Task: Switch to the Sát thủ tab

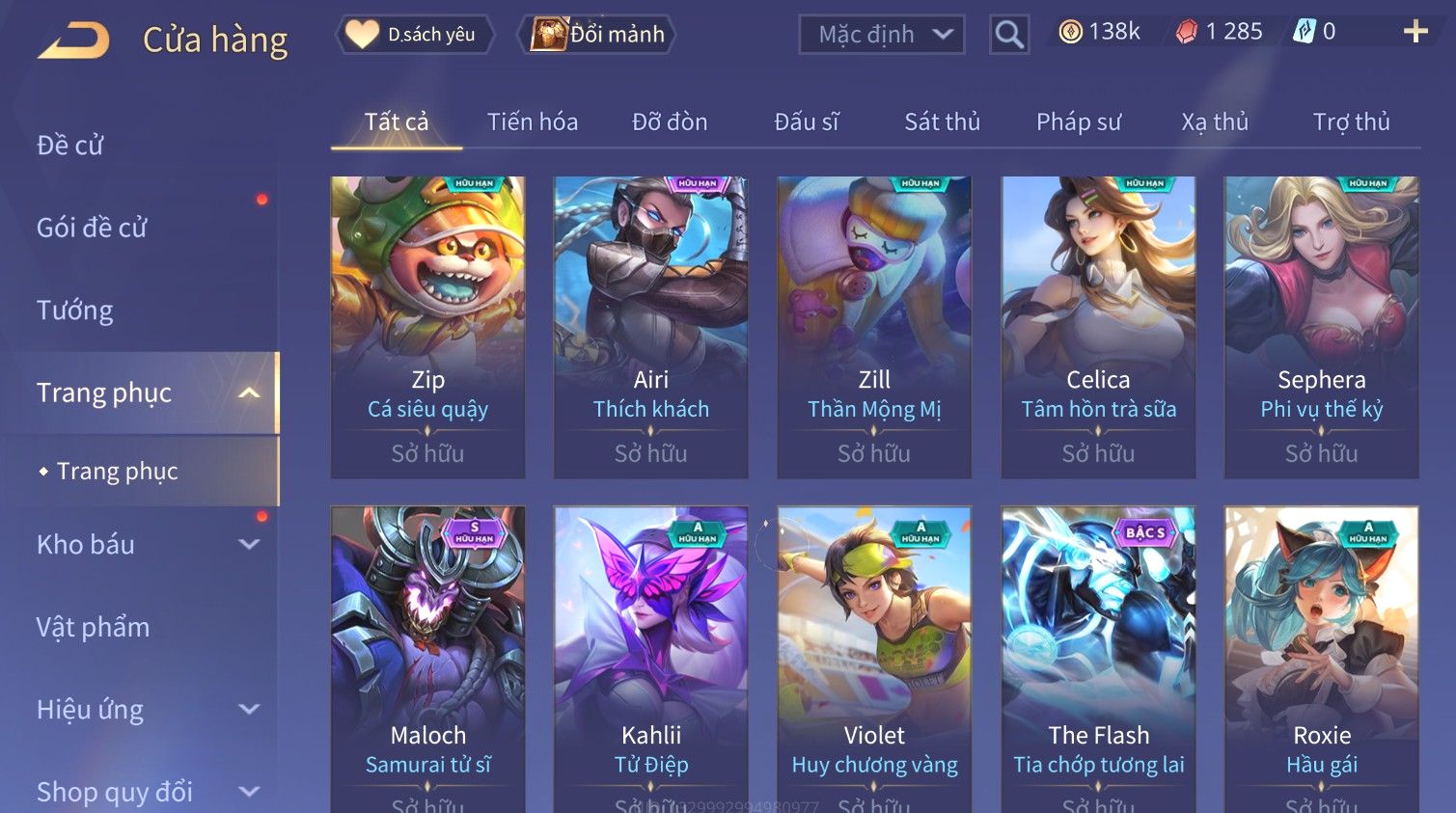Action: [x=942, y=122]
